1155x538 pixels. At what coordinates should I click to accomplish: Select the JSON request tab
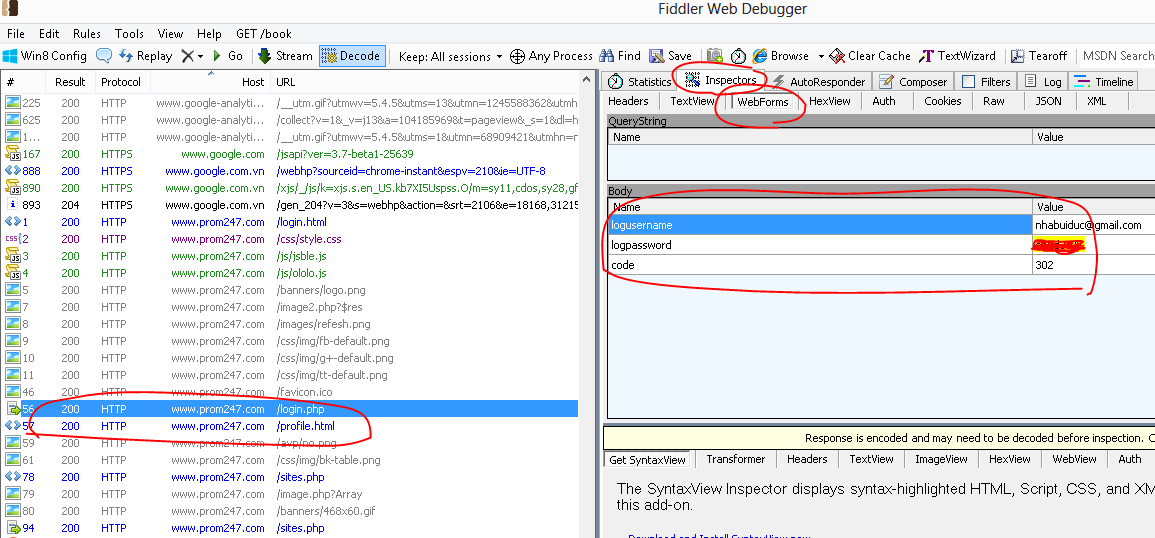[x=1048, y=101]
